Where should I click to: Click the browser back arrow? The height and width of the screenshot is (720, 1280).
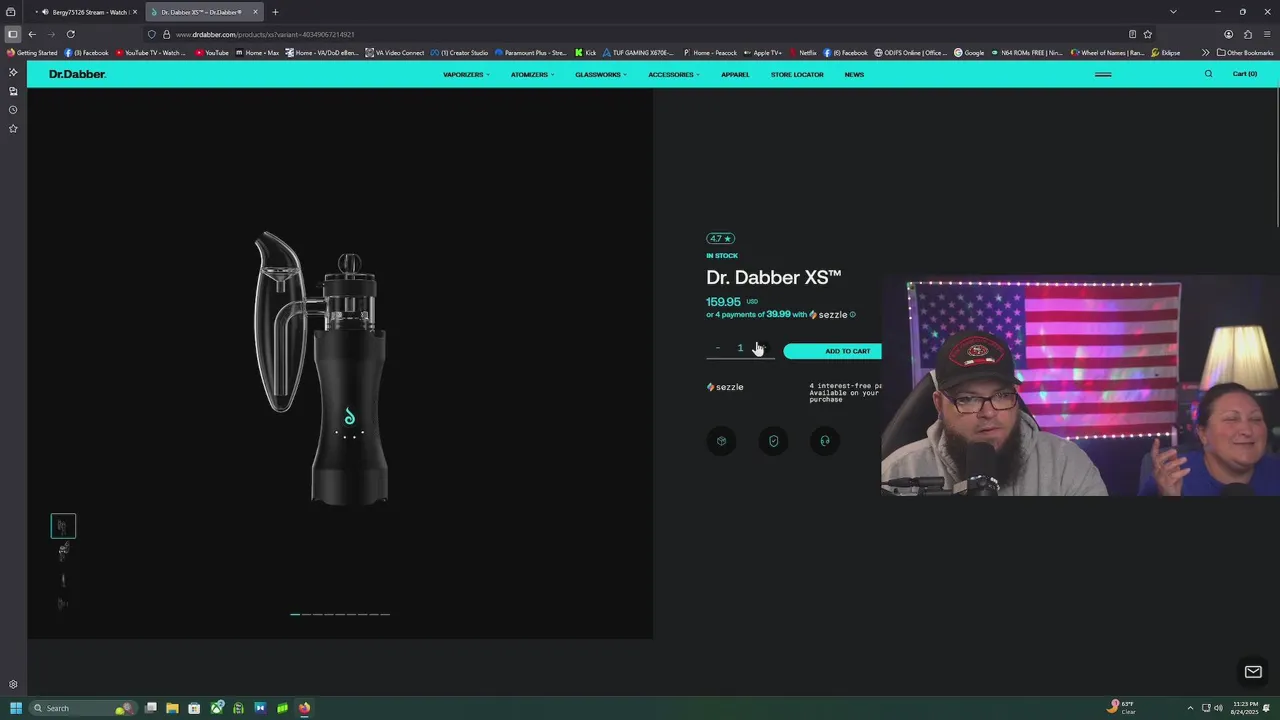point(32,34)
